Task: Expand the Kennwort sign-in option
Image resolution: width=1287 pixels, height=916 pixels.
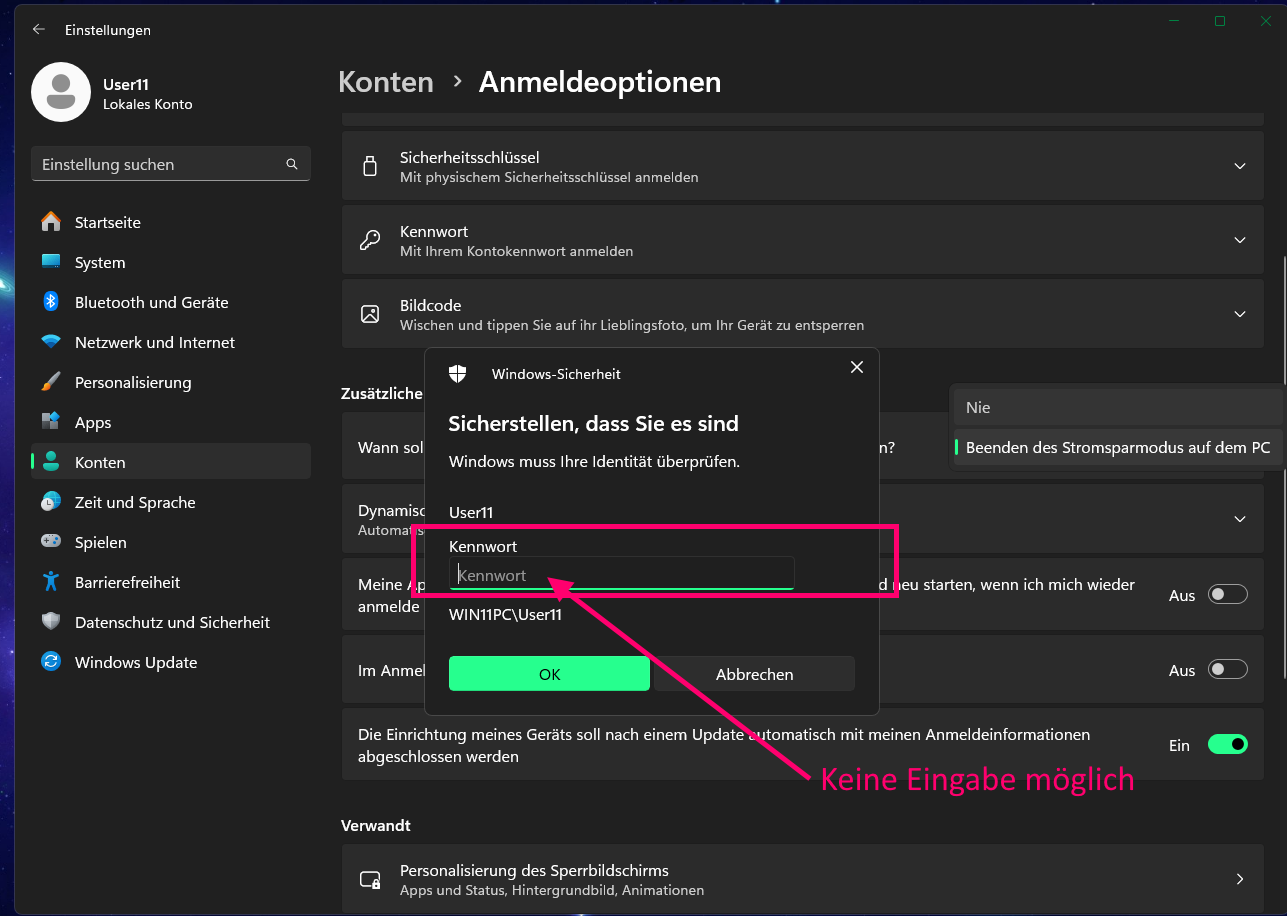Action: pyautogui.click(x=1240, y=240)
